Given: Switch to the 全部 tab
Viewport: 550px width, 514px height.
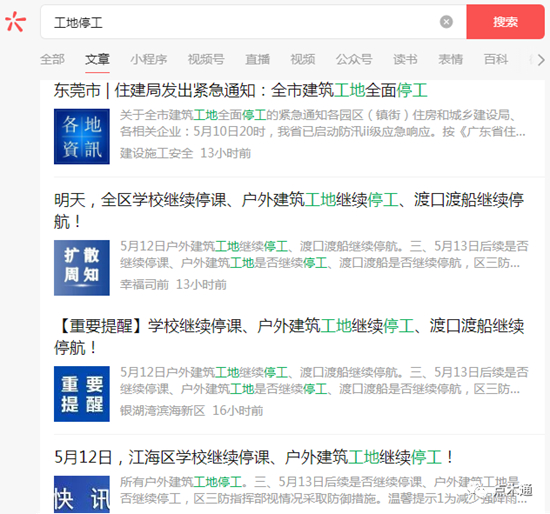Looking at the screenshot, I should 52,59.
